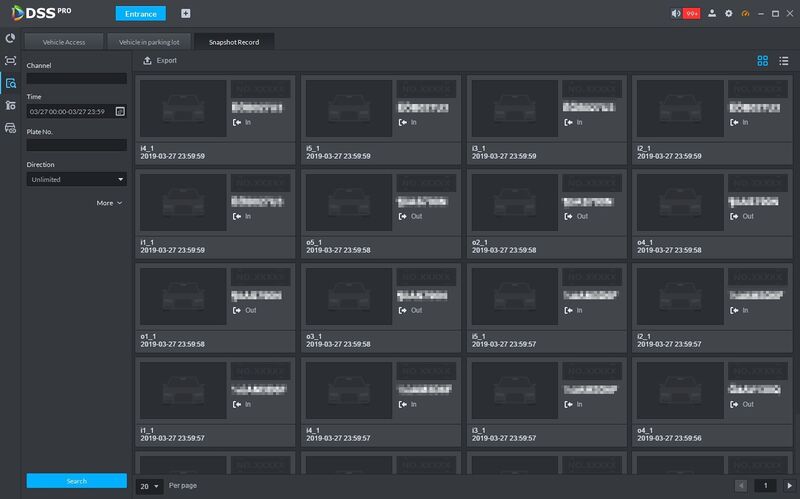
Task: Open the settings gear icon
Action: tap(729, 13)
